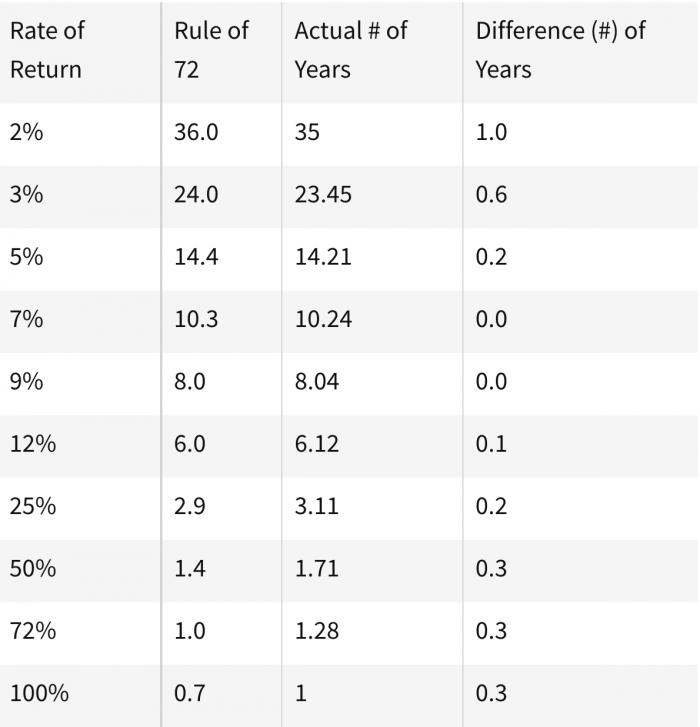This screenshot has height=727, width=700.
Task: Click the 0.1 difference value
Action: pos(491,444)
